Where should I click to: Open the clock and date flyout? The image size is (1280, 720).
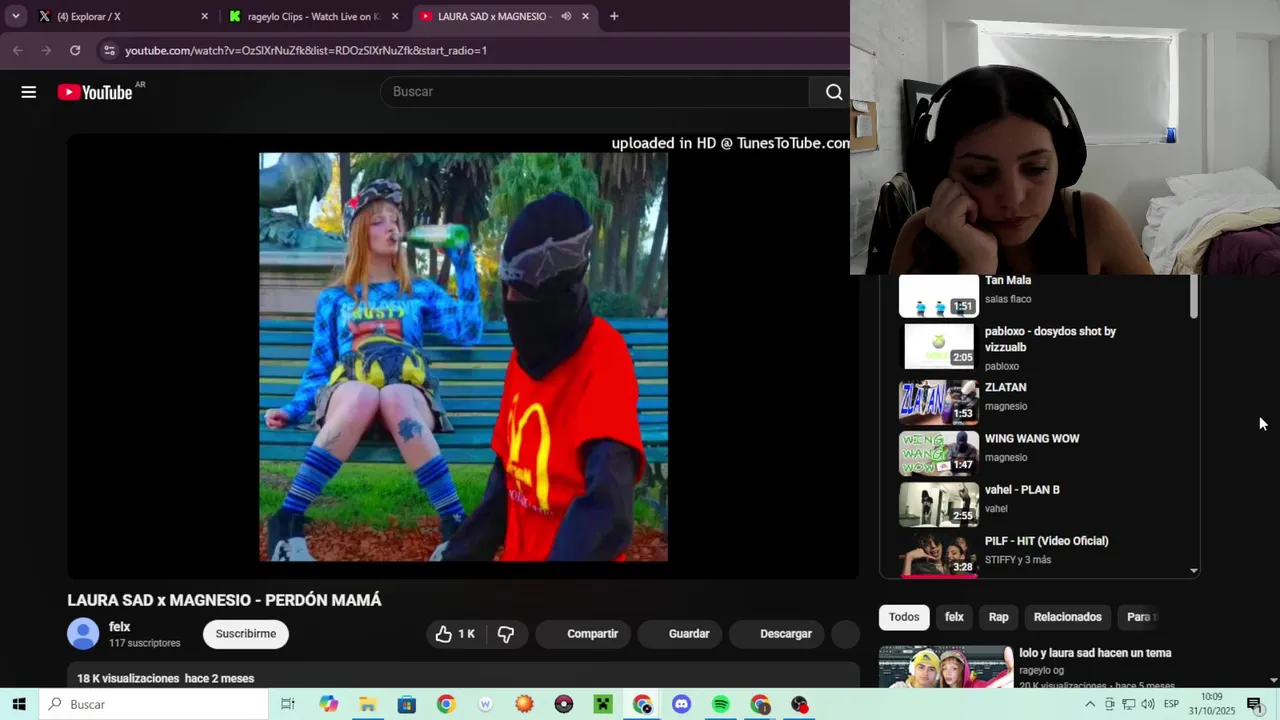coord(1212,704)
